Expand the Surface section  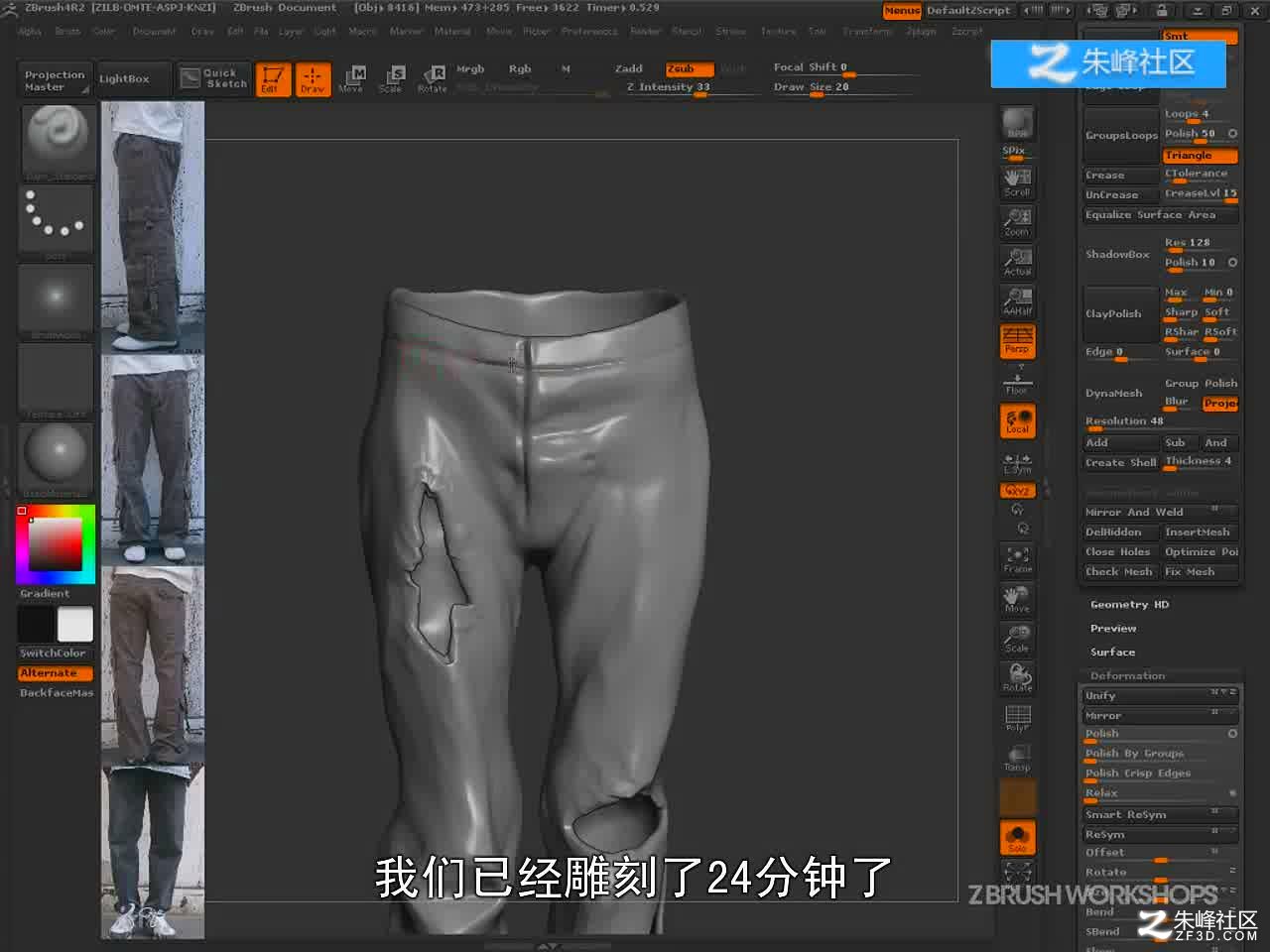tap(1112, 652)
